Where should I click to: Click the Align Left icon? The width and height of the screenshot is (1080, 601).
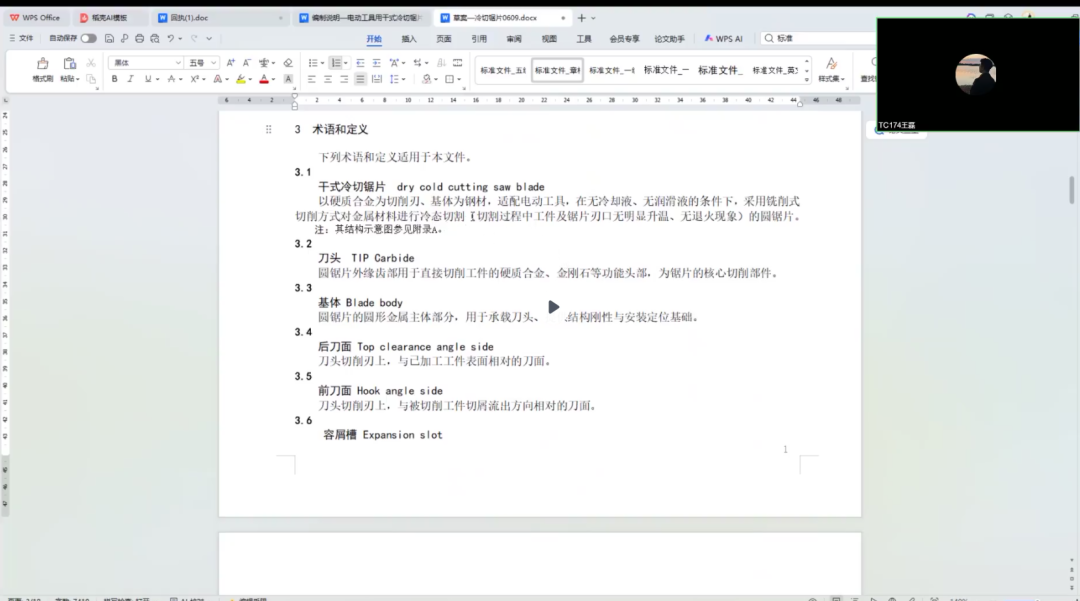(311, 79)
